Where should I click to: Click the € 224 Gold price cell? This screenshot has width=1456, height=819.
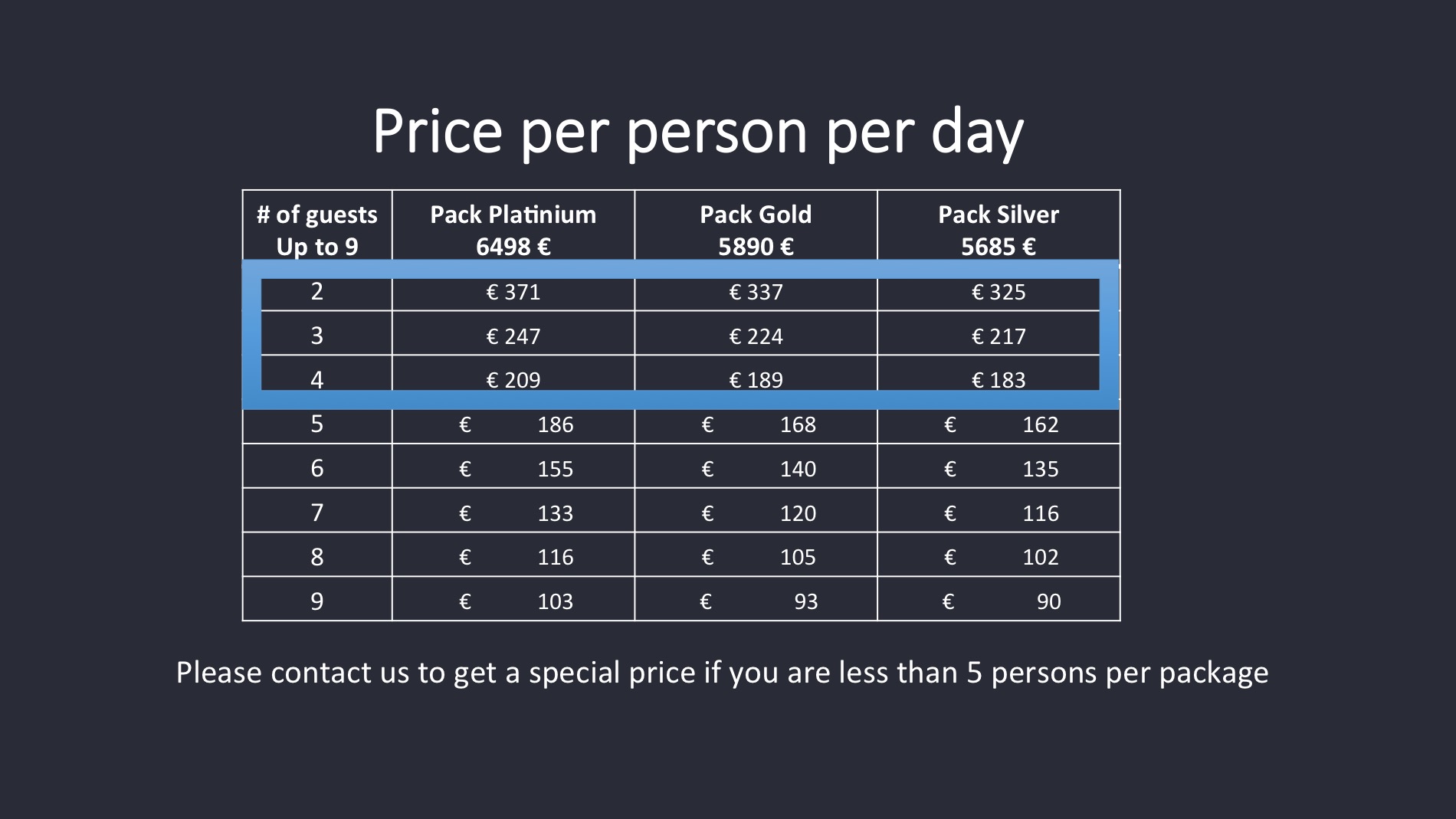756,336
